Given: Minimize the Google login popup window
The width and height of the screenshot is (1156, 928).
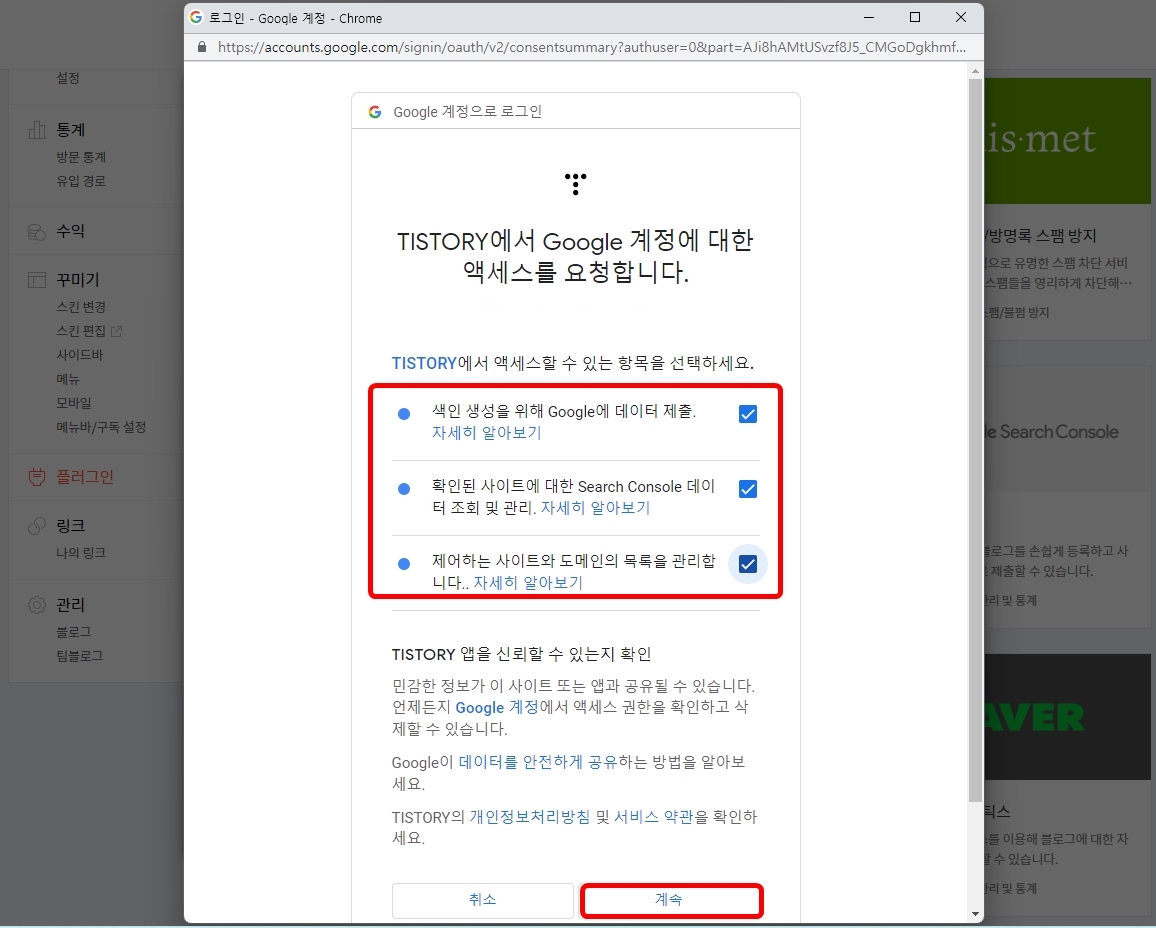Looking at the screenshot, I should pos(869,17).
